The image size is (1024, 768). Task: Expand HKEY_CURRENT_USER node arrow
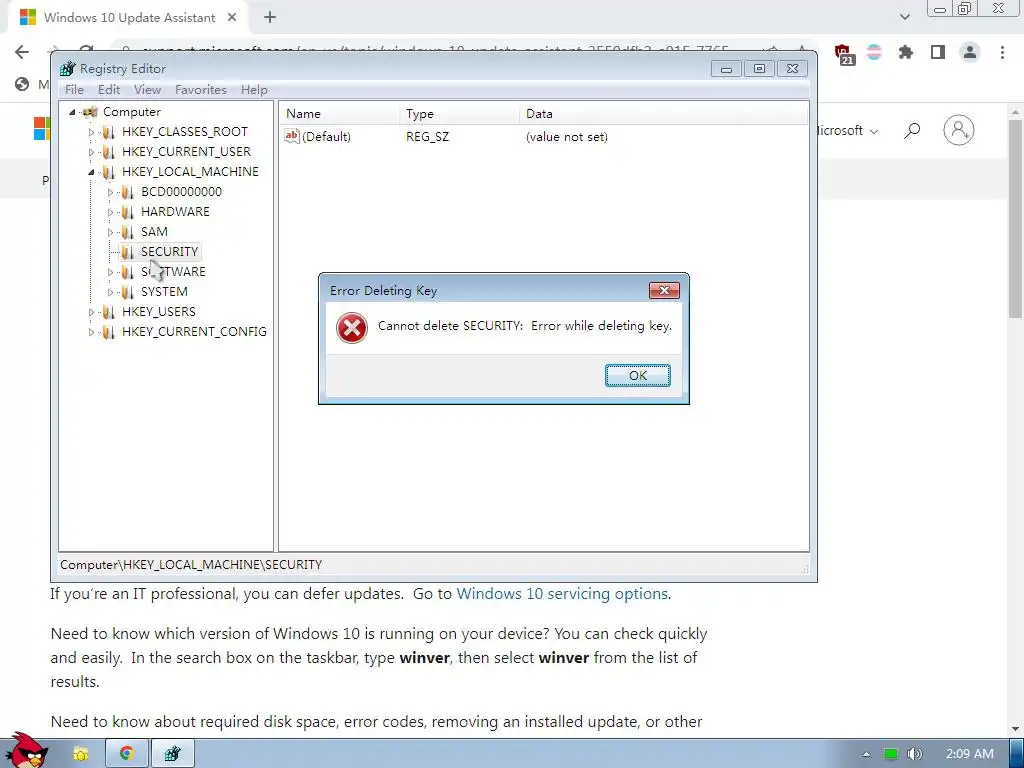point(91,152)
